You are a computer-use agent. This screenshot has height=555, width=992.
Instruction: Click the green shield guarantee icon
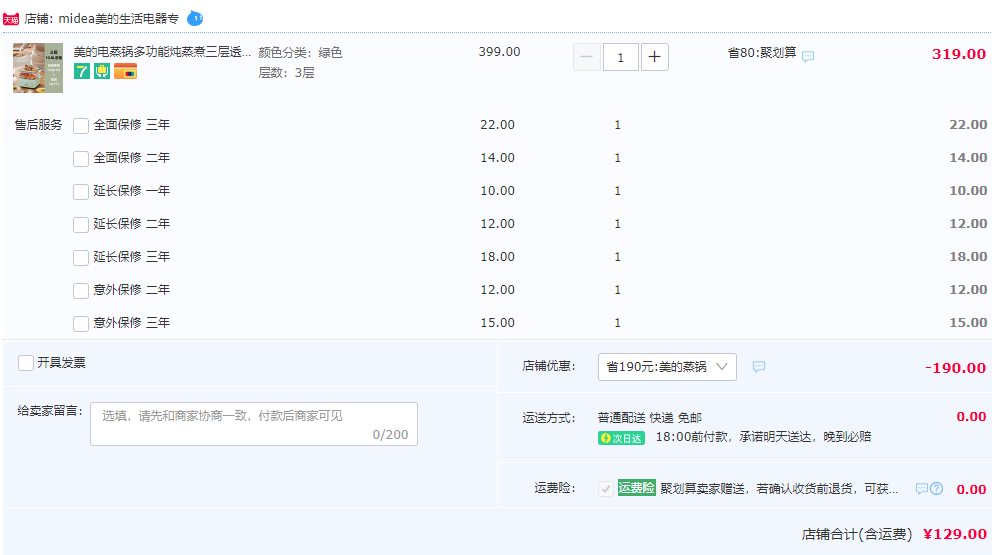click(x=102, y=72)
